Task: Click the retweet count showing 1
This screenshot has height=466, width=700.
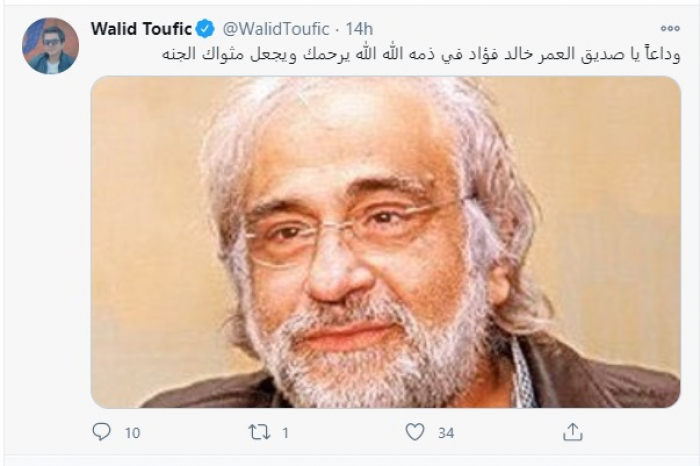Action: tap(285, 433)
